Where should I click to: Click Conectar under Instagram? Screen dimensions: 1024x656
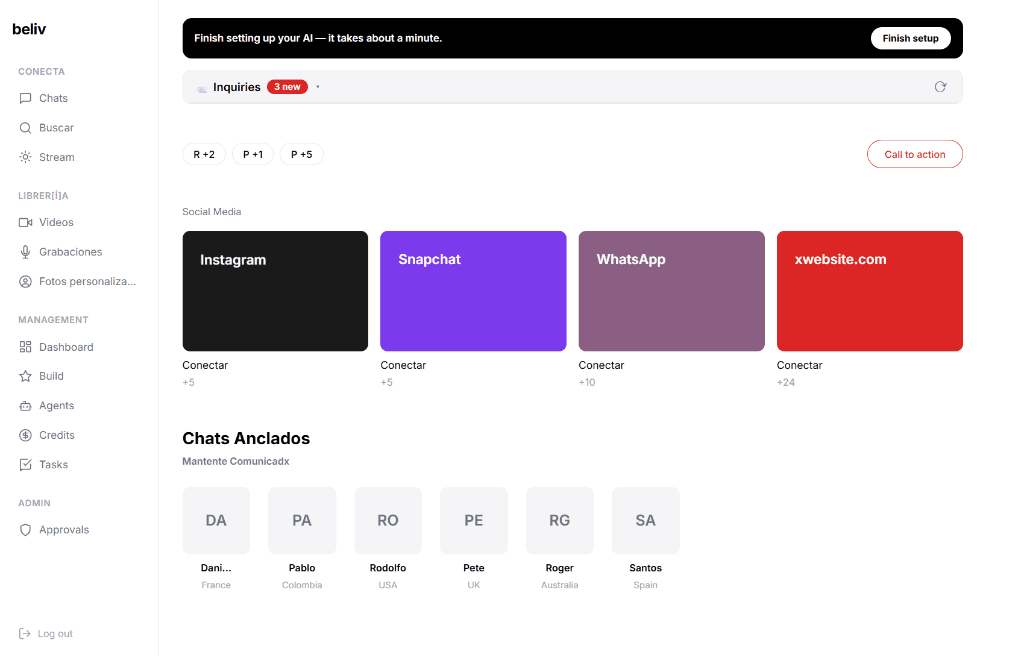pyautogui.click(x=205, y=365)
